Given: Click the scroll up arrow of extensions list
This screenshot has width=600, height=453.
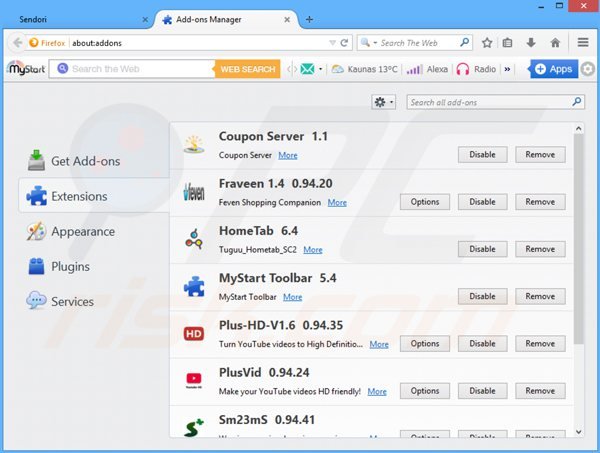Looking at the screenshot, I should coord(579,129).
